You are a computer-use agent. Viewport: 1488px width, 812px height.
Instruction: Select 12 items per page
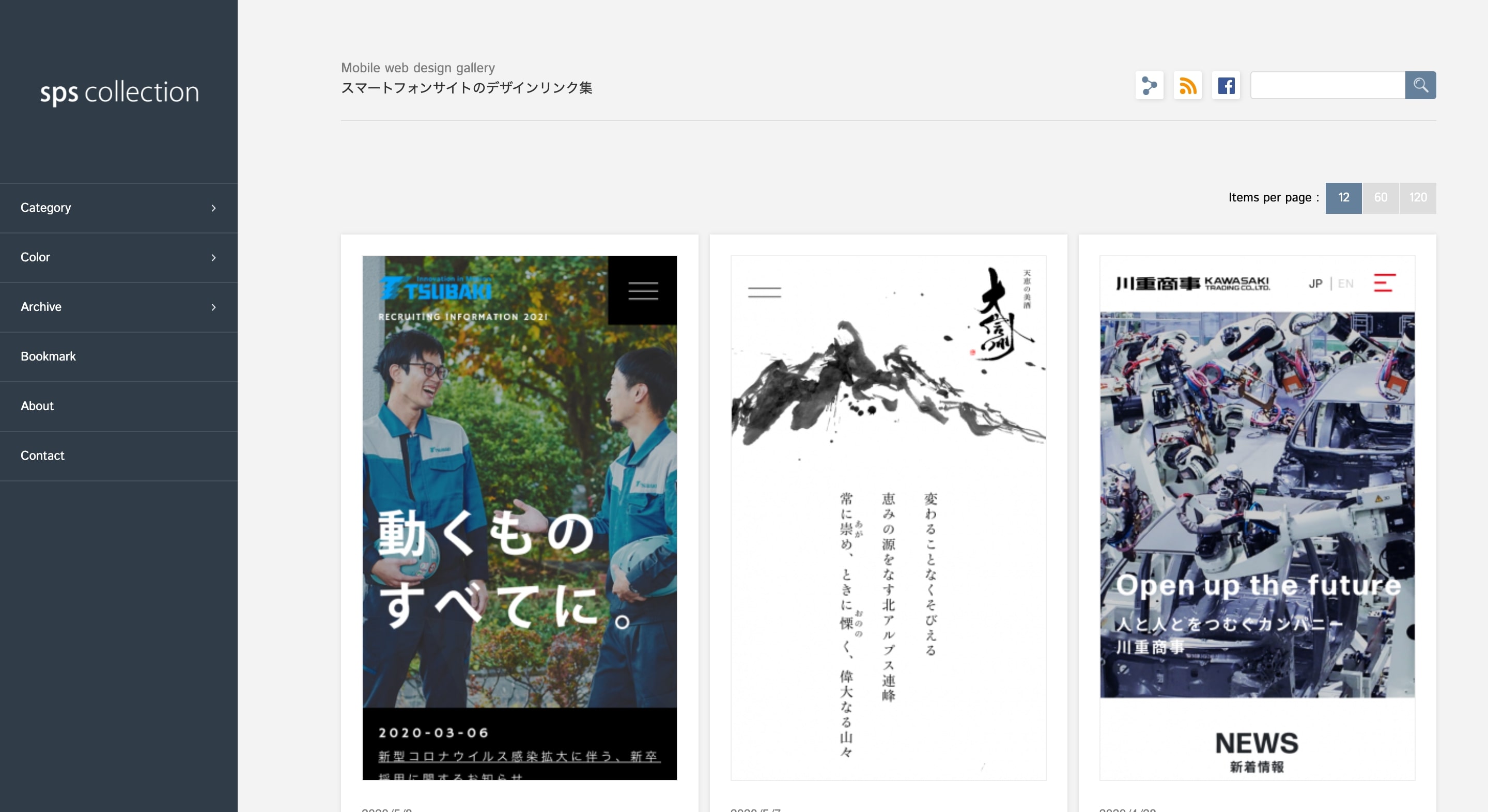[x=1345, y=198]
